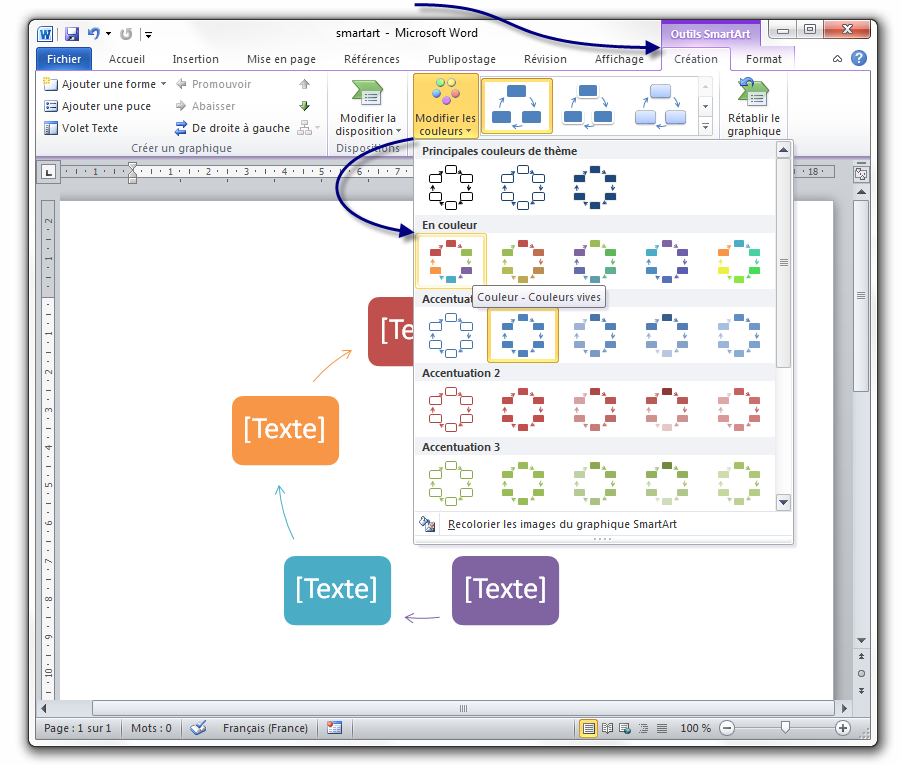
Task: Click Ajouter une puce icon
Action: 52,106
